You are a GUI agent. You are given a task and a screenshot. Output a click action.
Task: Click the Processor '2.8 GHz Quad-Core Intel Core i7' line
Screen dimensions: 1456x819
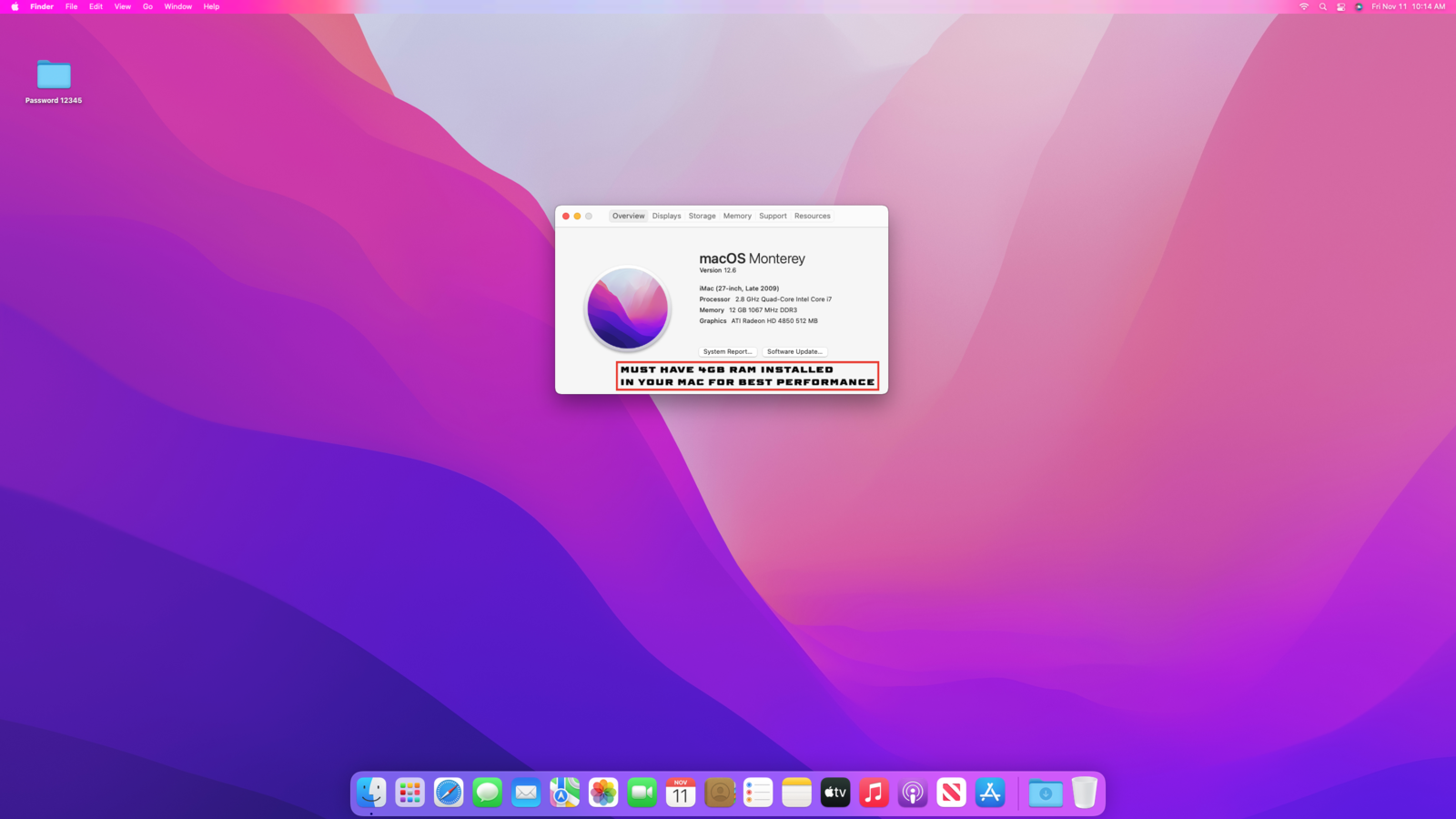[765, 299]
